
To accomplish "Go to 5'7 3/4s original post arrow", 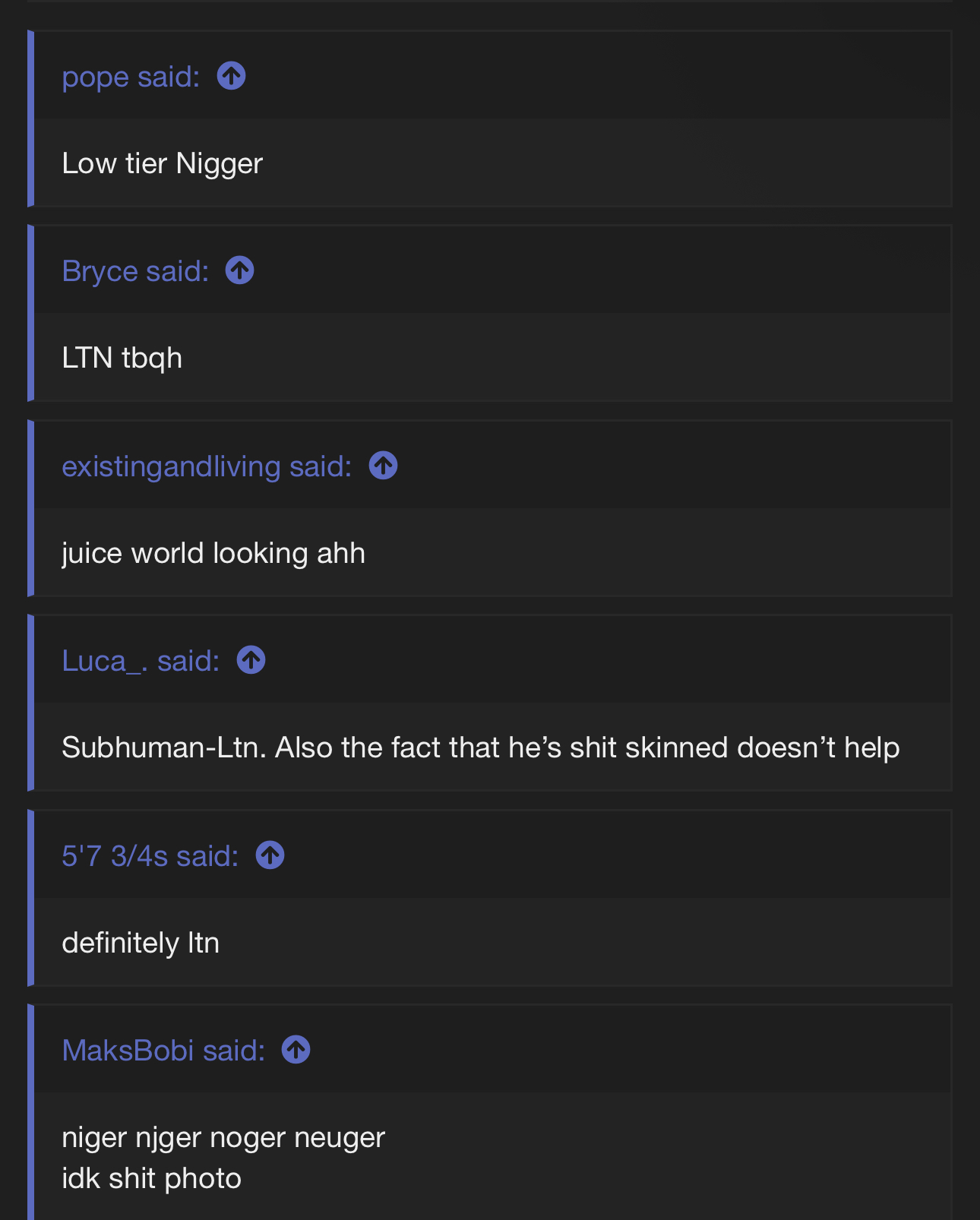I will (270, 855).
